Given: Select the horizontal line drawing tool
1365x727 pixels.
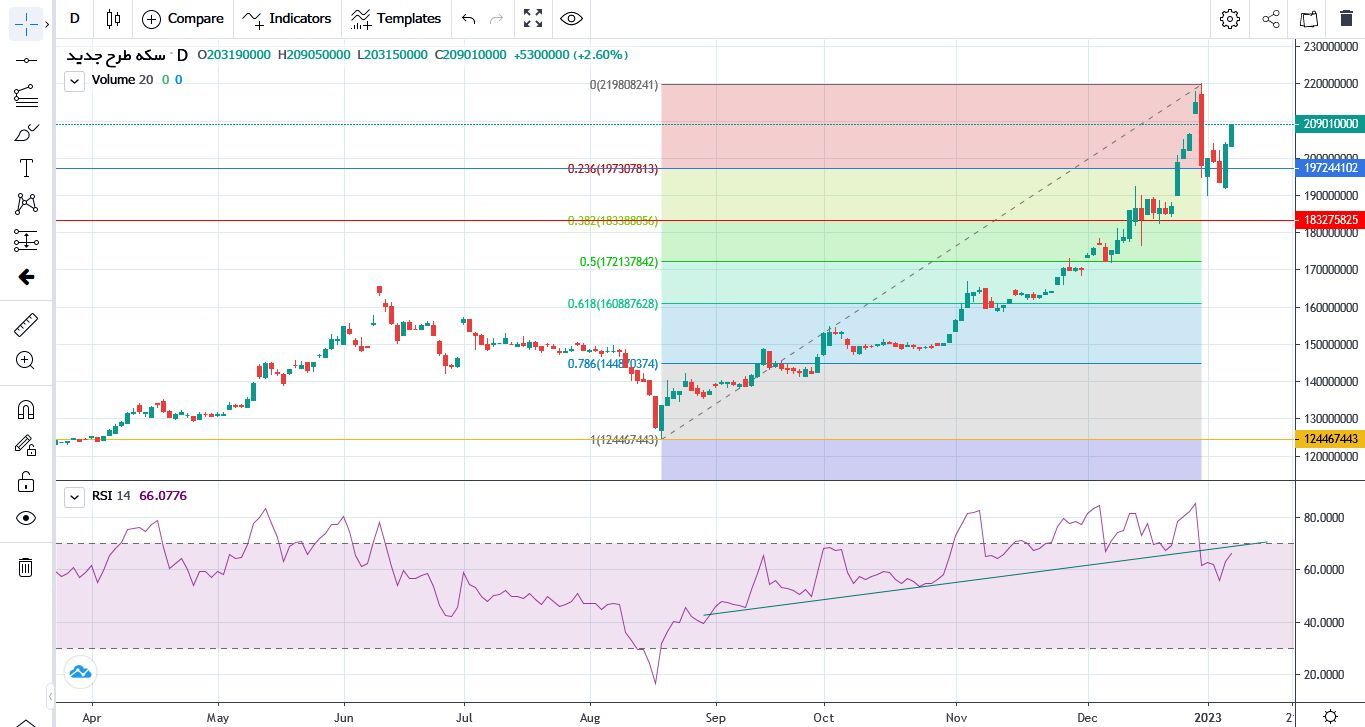Looking at the screenshot, I should [25, 60].
